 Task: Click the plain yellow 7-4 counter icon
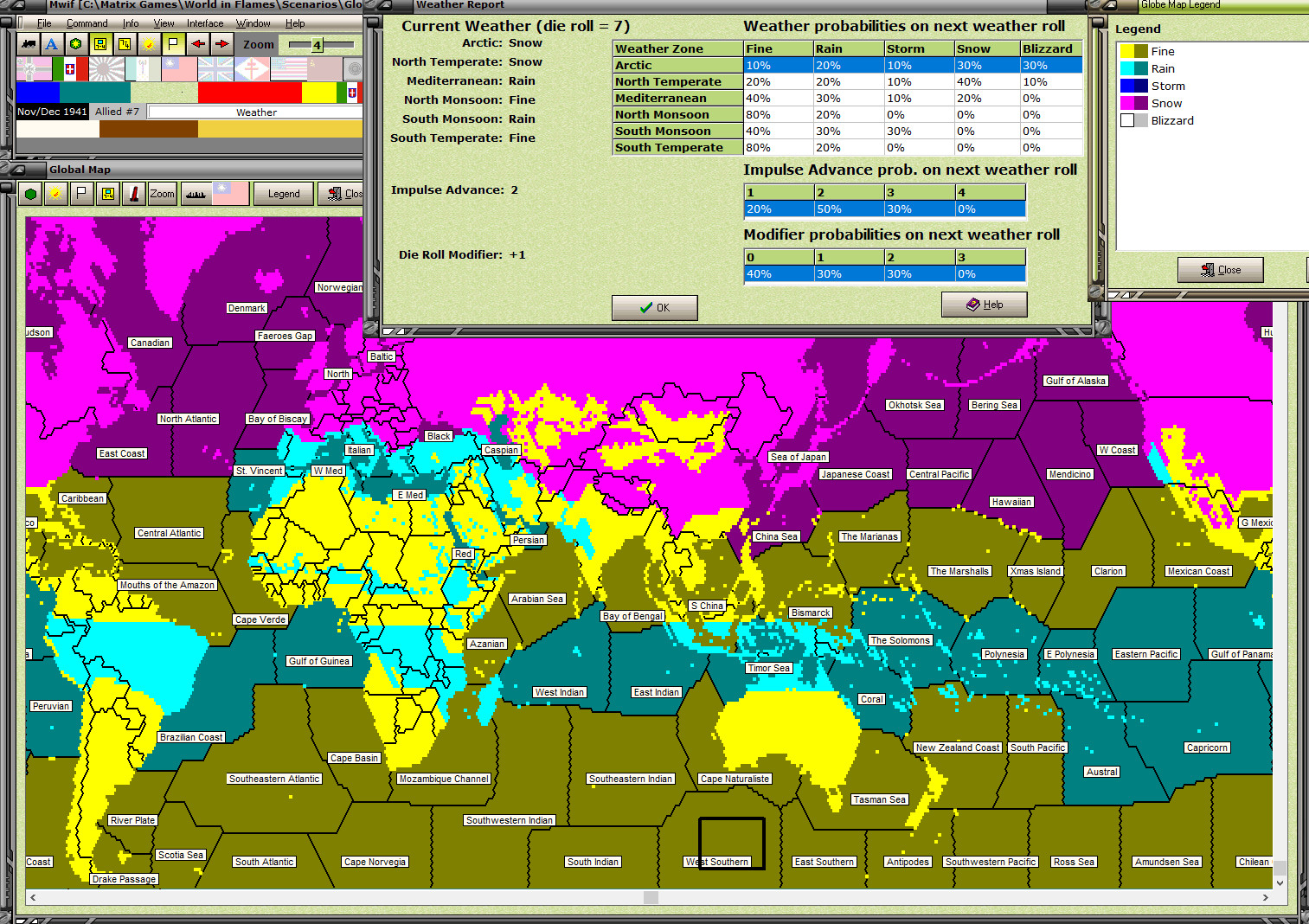coord(125,44)
